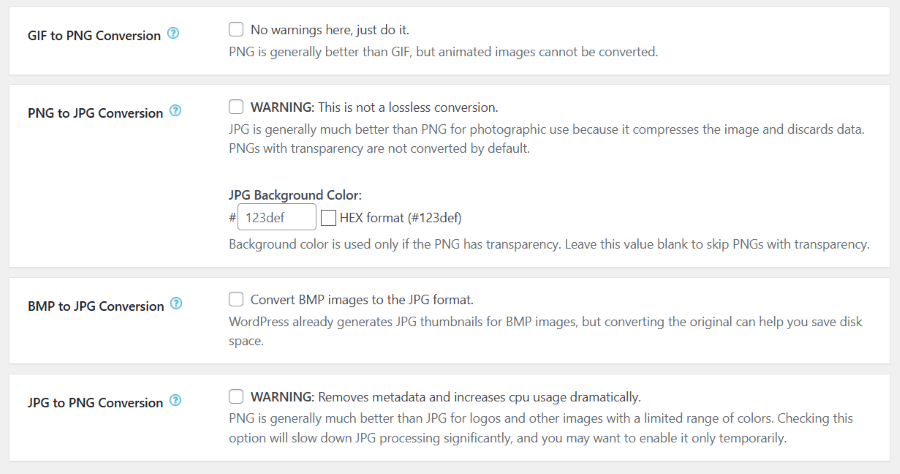Enable the JPG to PNG conversion checkbox

236,397
